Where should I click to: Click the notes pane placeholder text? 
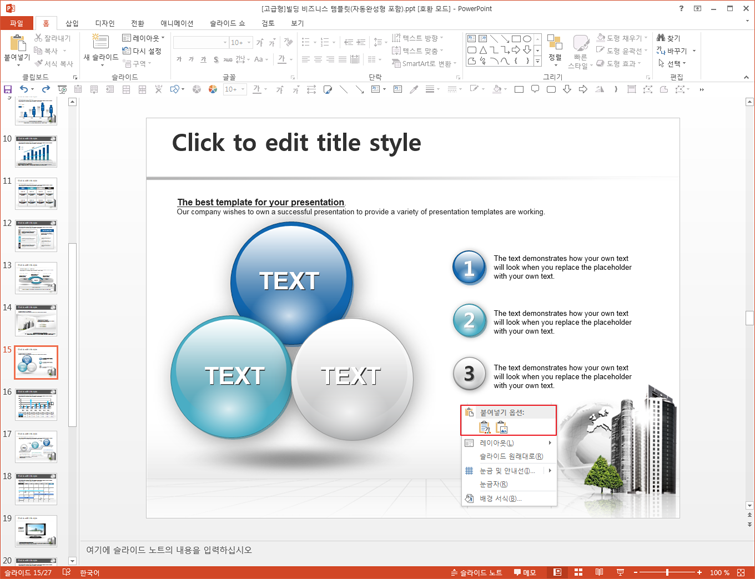pyautogui.click(x=169, y=550)
